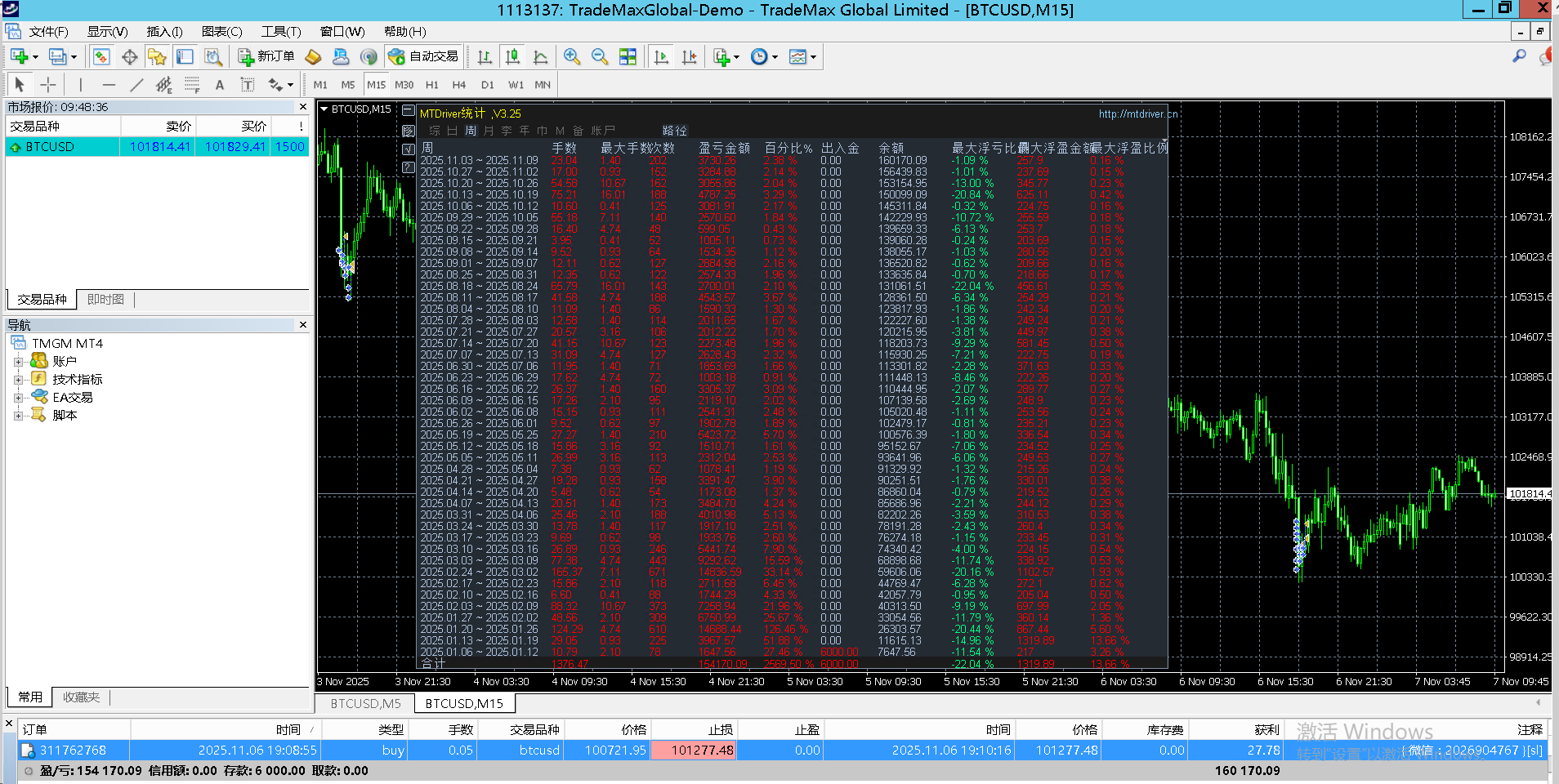Select the H1 timeframe button
This screenshot has width=1559, height=784.
point(432,85)
